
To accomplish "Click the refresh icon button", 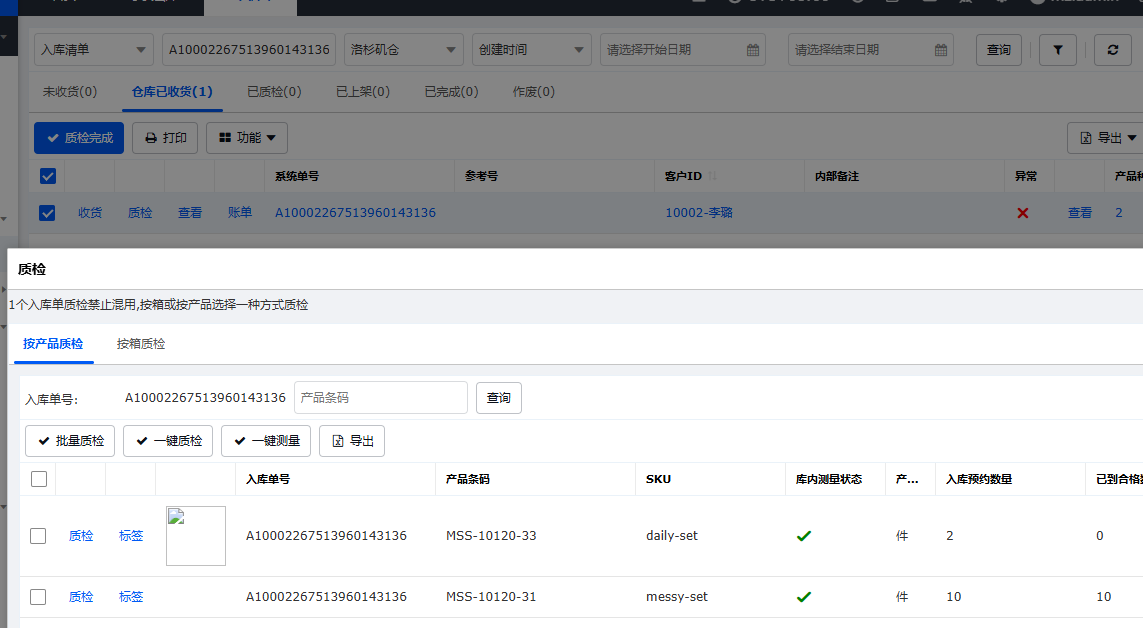I will coord(1112,49).
